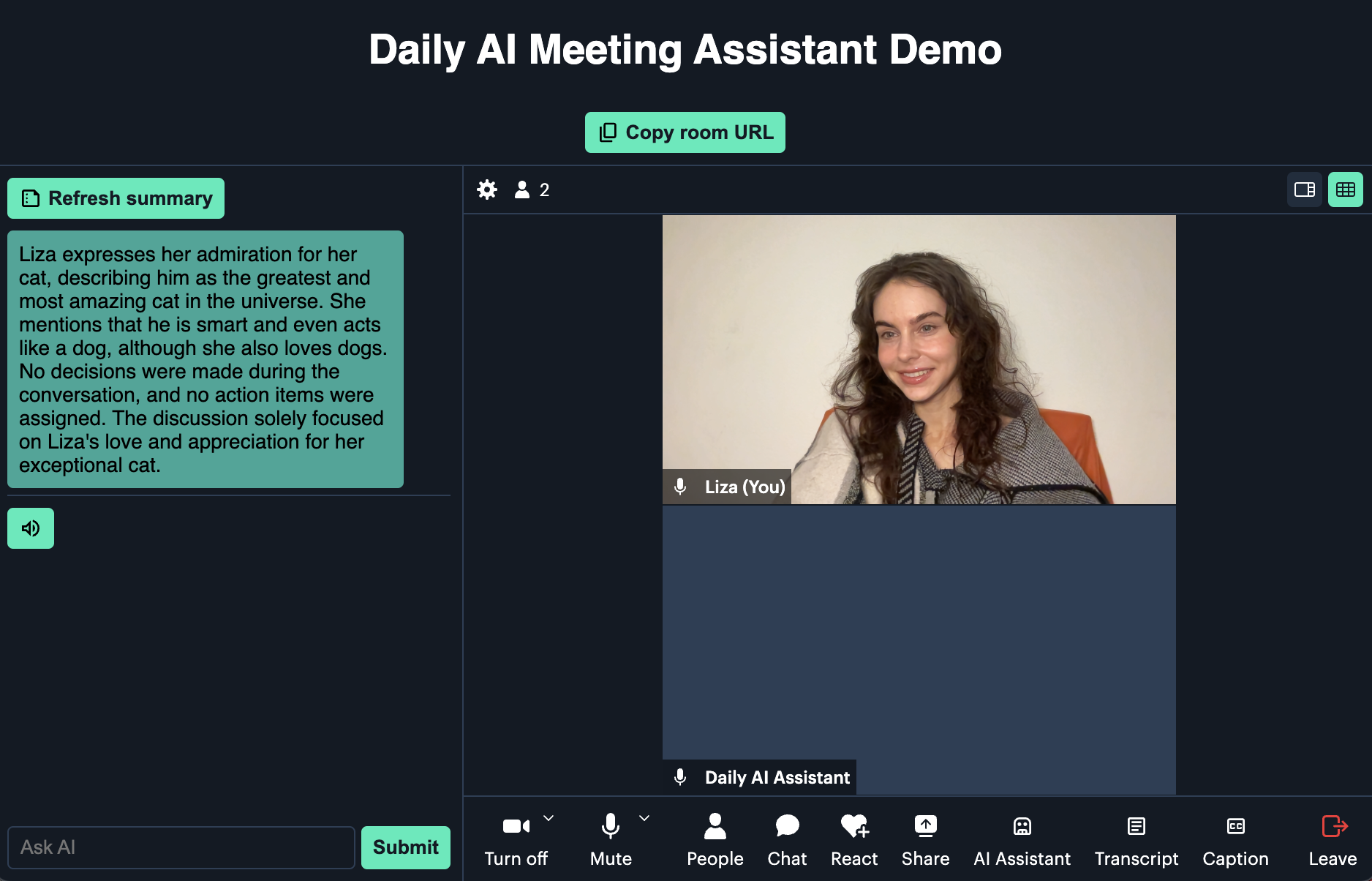
Task: Expand the camera device options chevron
Action: click(550, 818)
